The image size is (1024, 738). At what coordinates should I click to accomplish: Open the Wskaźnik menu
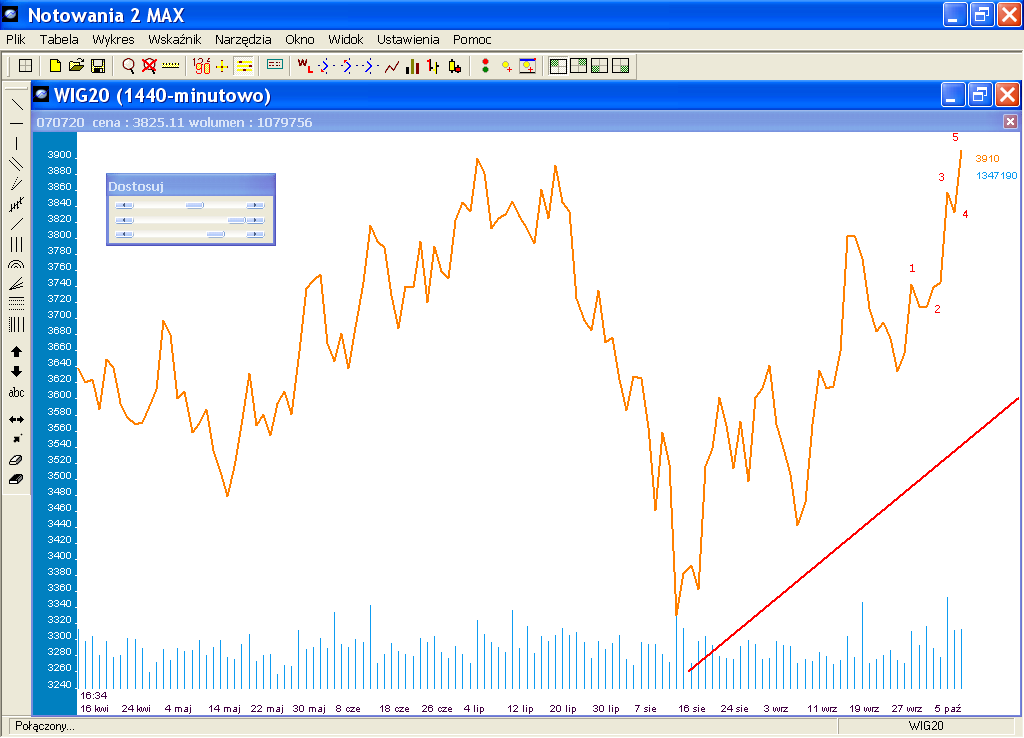tap(174, 39)
